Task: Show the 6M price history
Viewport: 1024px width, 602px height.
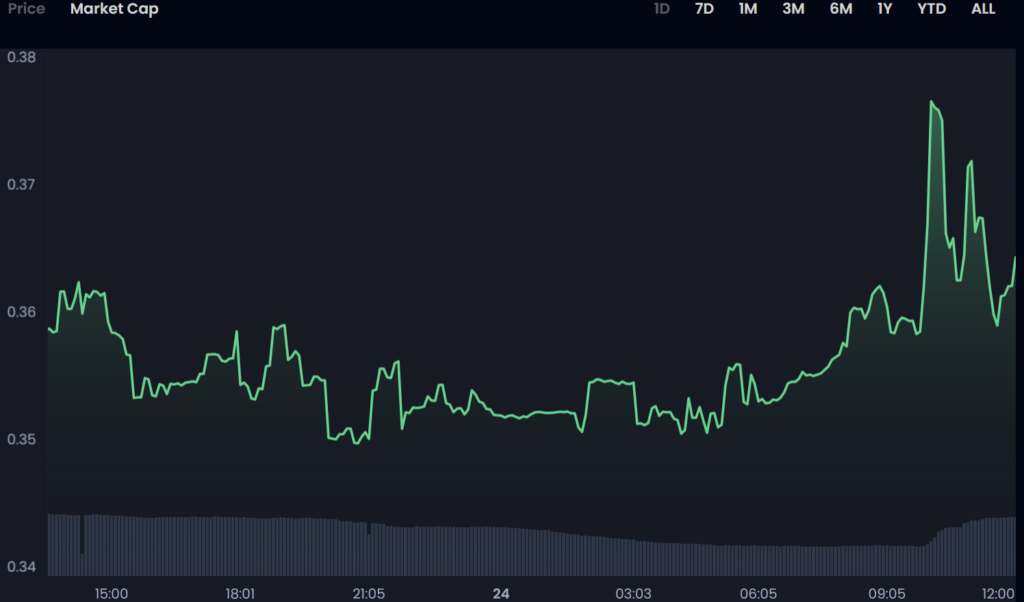Action: click(840, 9)
